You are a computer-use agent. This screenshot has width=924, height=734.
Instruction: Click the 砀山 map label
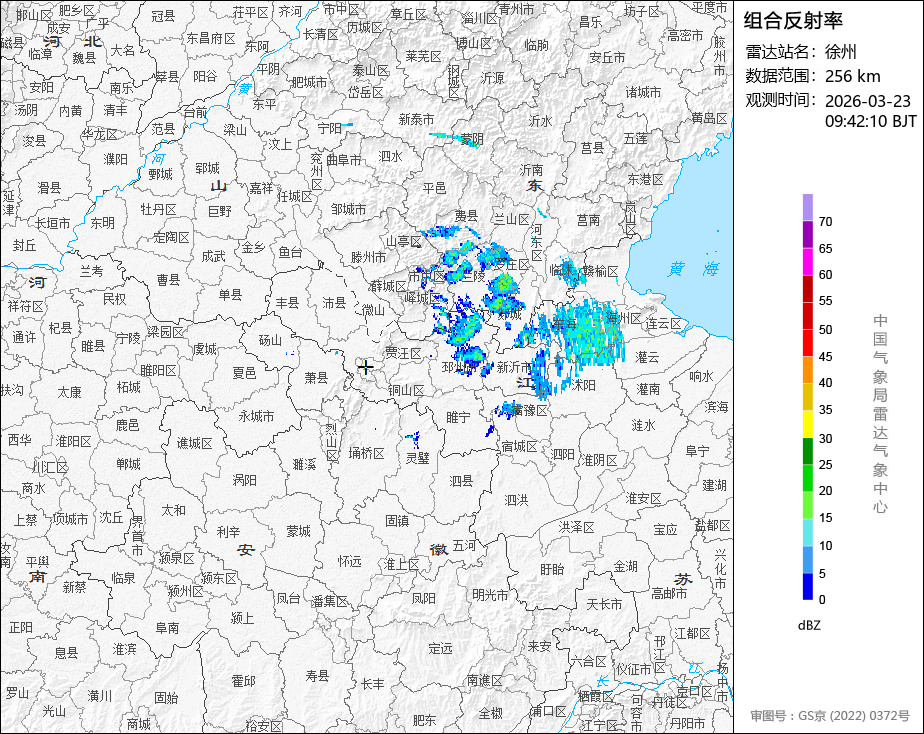click(x=270, y=340)
